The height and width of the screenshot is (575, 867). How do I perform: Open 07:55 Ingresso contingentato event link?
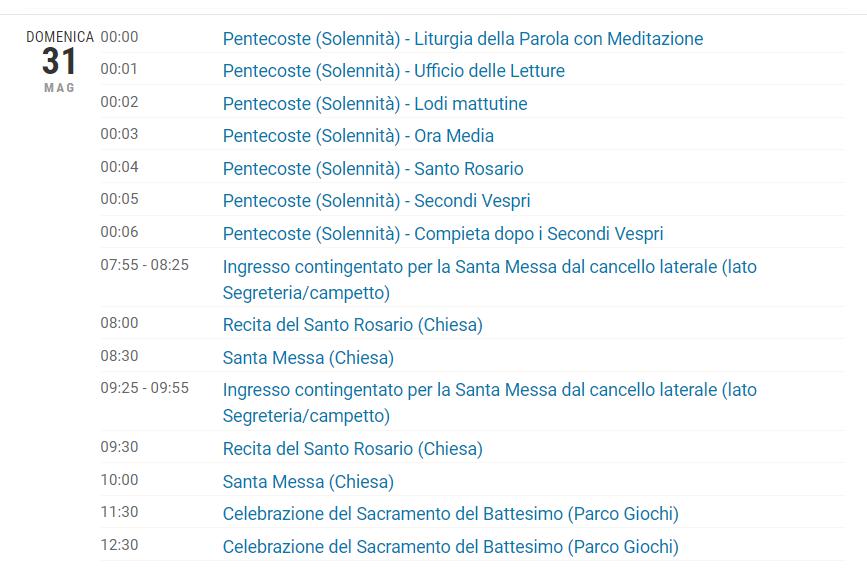(489, 280)
